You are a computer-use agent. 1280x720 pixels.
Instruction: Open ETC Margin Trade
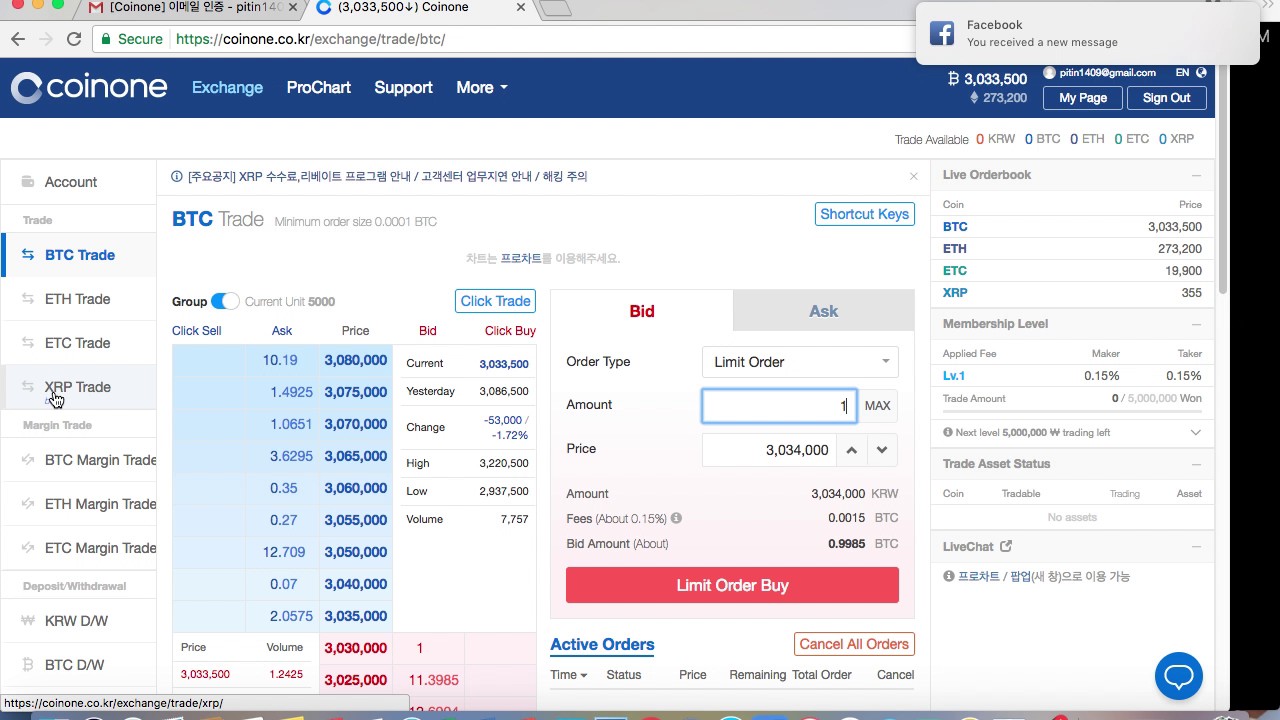(x=79, y=548)
